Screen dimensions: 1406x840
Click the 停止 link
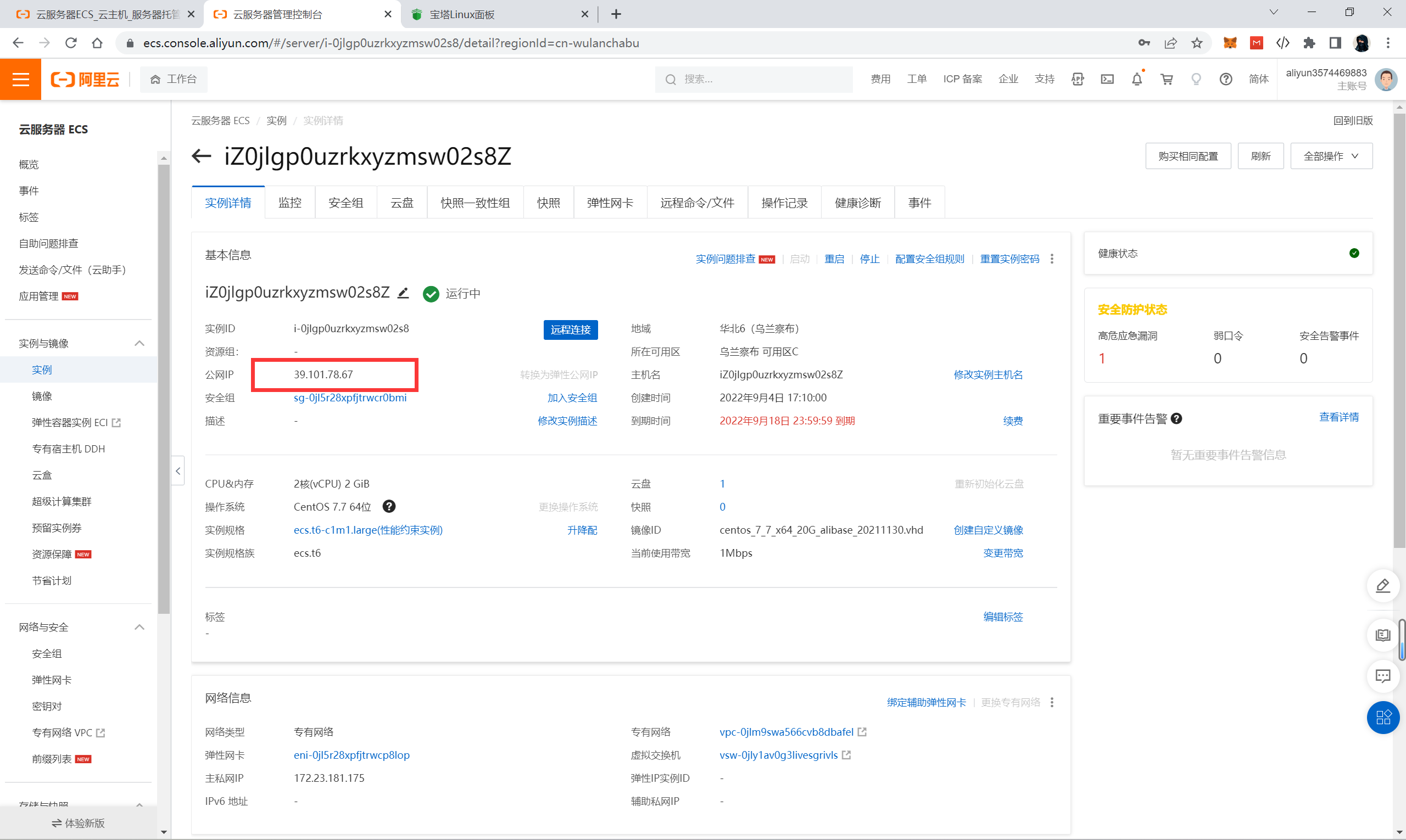point(869,259)
